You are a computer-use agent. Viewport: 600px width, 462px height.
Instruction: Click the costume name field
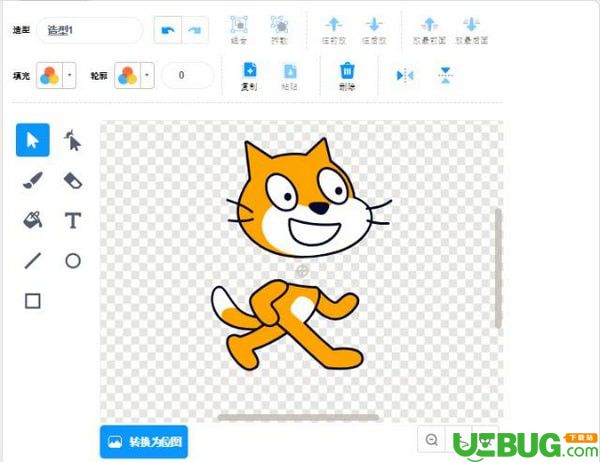click(x=90, y=30)
